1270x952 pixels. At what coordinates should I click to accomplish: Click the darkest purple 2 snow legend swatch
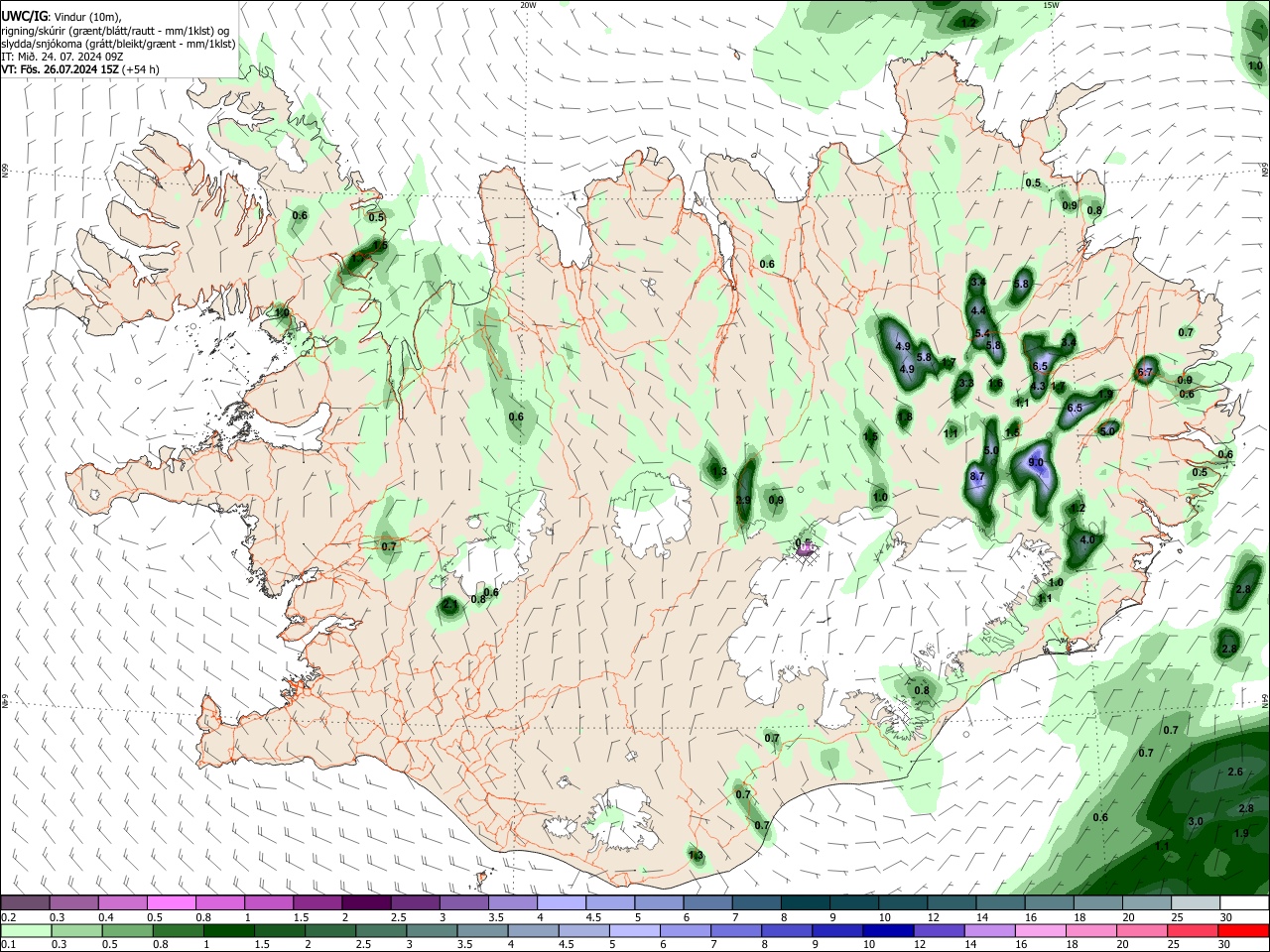(x=366, y=902)
